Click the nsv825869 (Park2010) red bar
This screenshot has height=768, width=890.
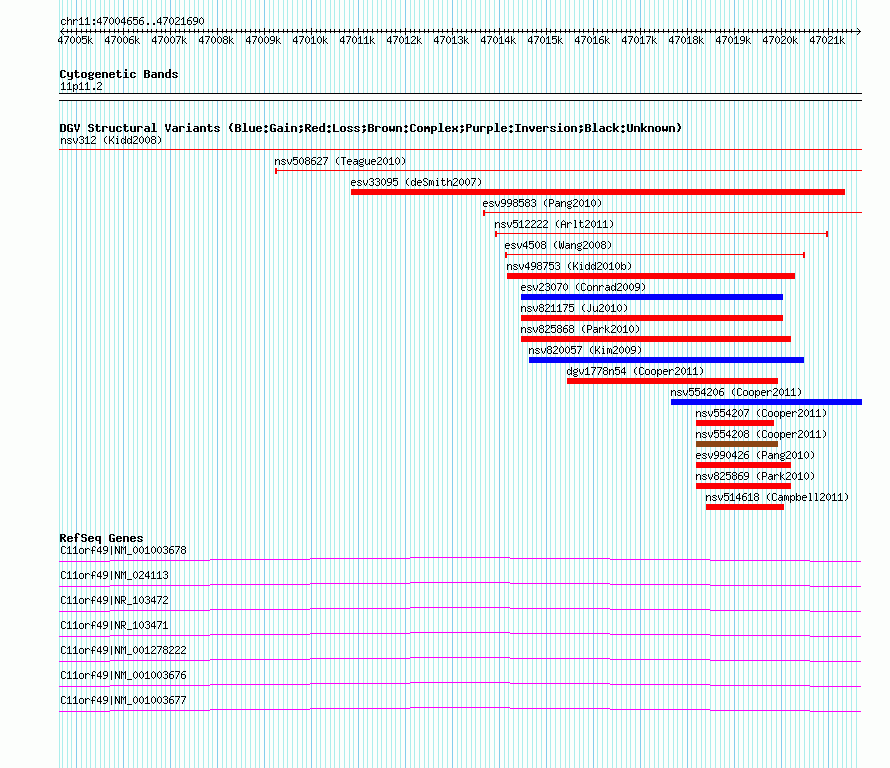tap(743, 486)
